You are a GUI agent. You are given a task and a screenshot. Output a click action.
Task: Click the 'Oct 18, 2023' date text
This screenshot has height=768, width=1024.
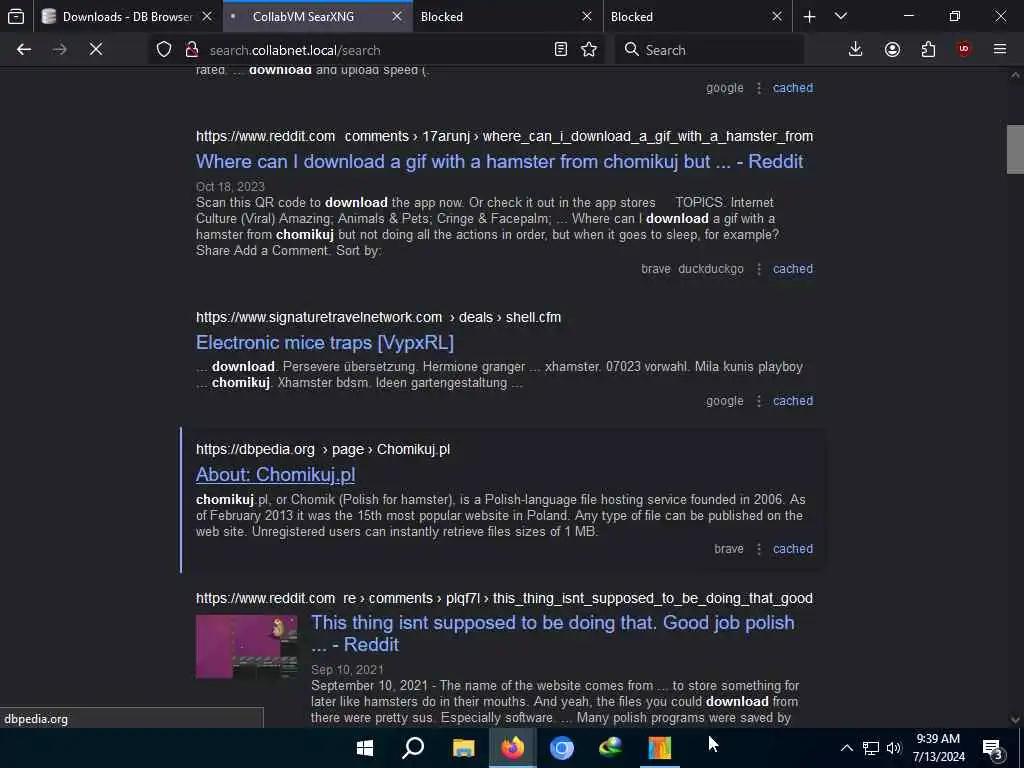pyautogui.click(x=230, y=187)
